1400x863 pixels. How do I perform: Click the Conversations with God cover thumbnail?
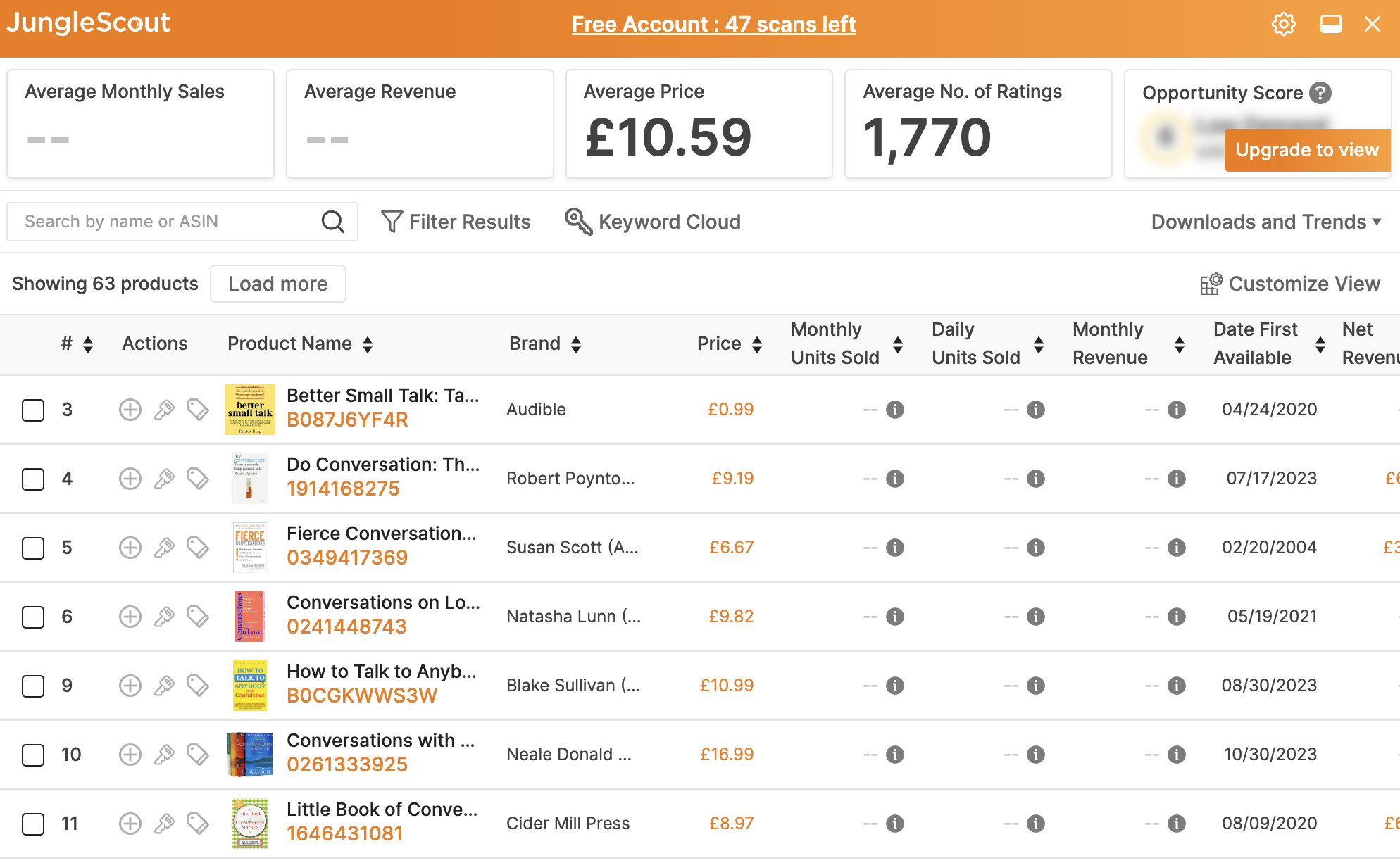250,755
